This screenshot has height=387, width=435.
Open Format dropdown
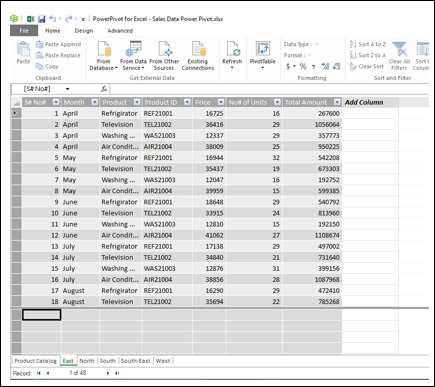pos(310,55)
